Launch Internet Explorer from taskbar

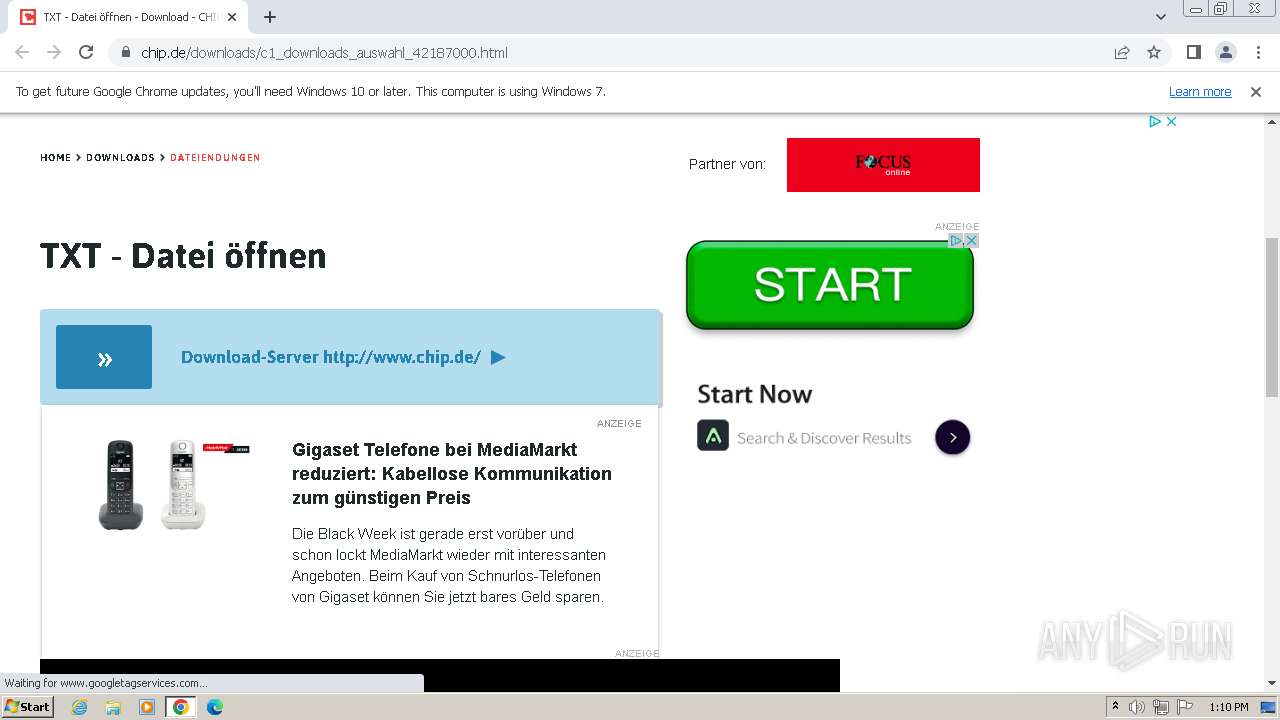tap(80, 707)
